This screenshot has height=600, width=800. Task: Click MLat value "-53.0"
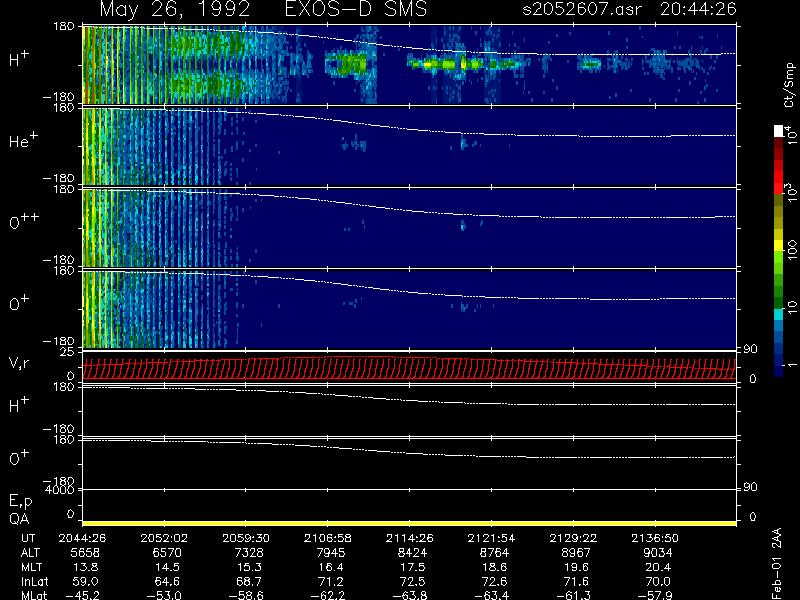click(x=164, y=595)
